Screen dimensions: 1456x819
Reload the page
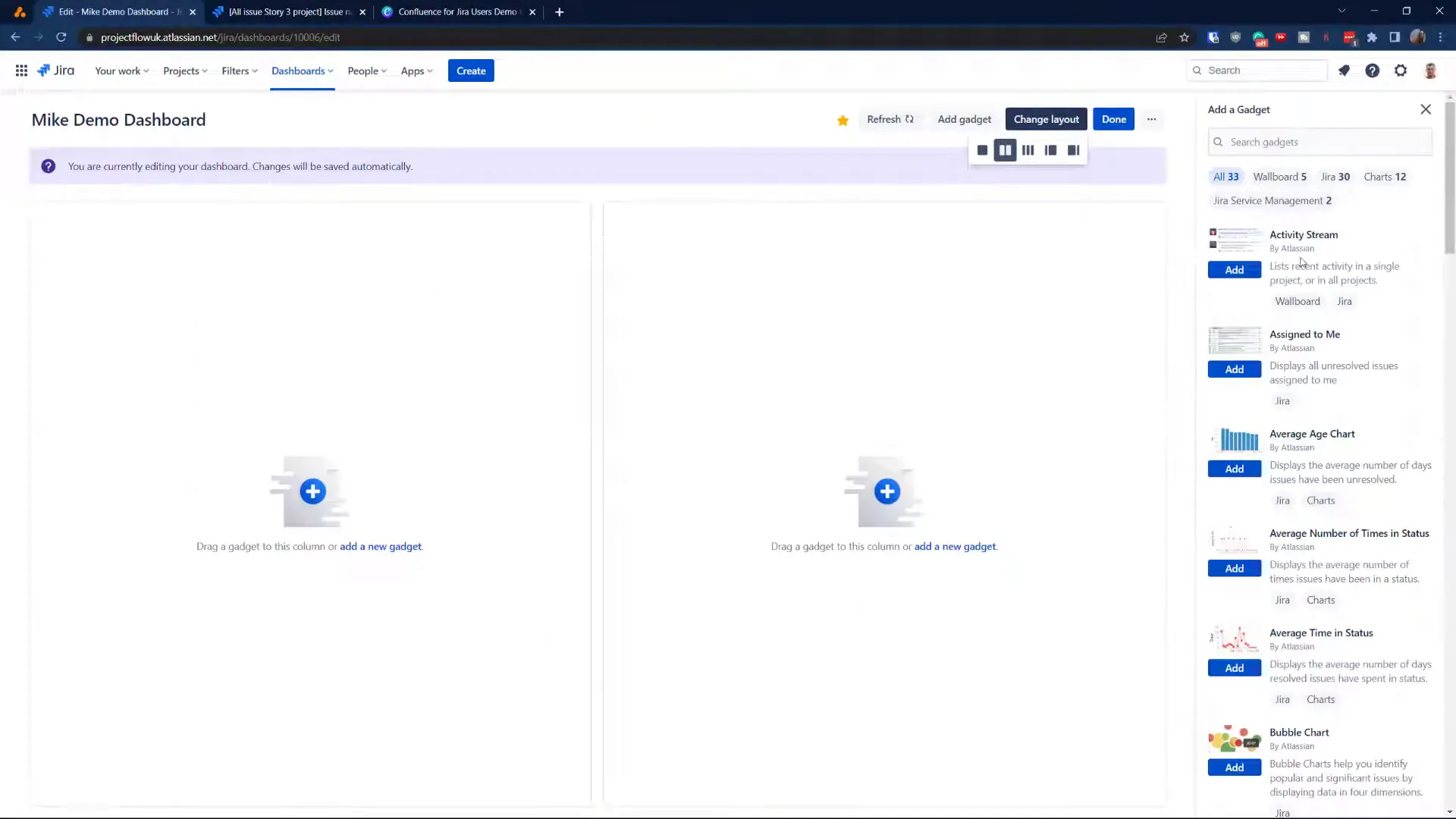click(61, 37)
